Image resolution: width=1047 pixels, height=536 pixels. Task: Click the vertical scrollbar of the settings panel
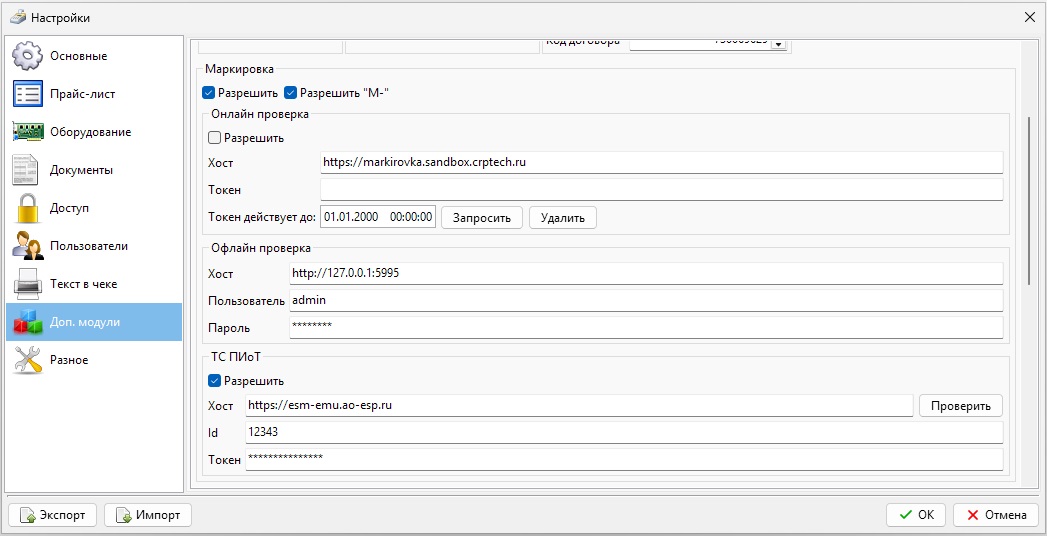tap(1028, 200)
